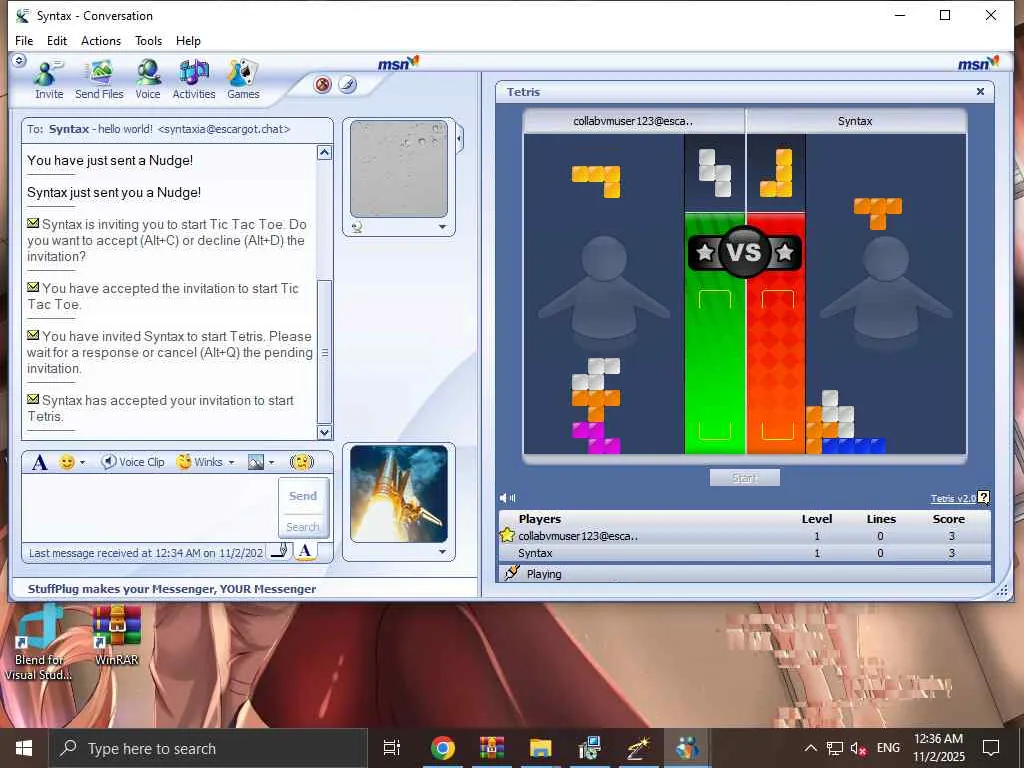
Task: Switch to handwriting pen mode
Action: coord(280,551)
